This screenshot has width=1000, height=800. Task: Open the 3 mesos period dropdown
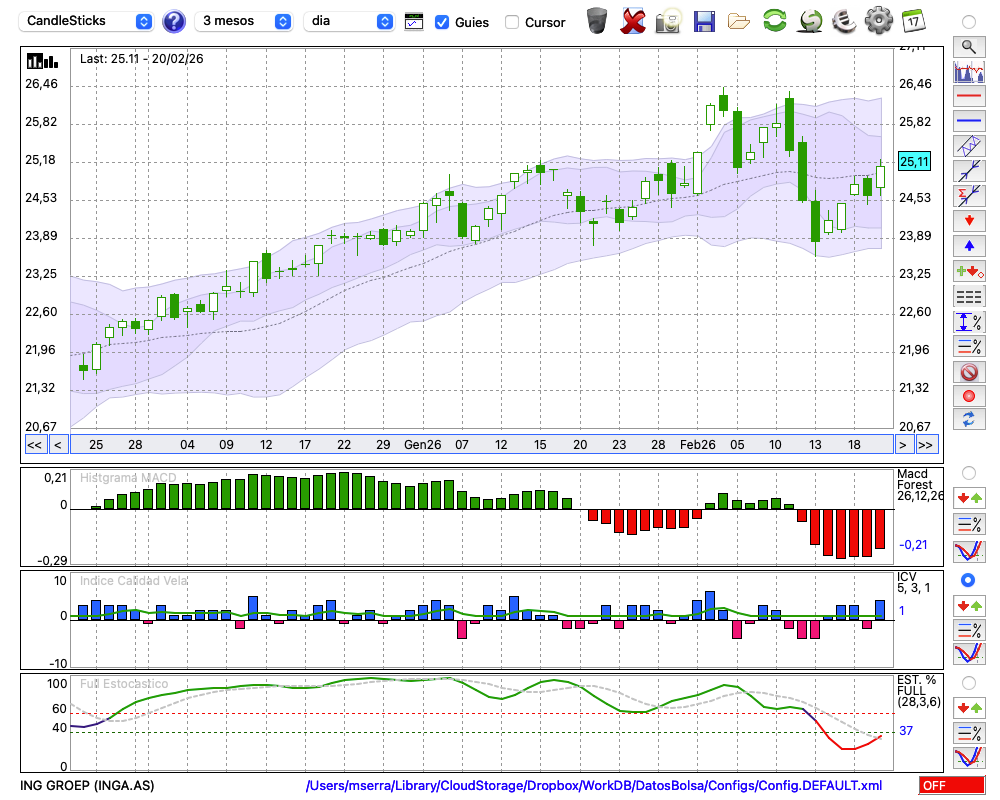[244, 21]
